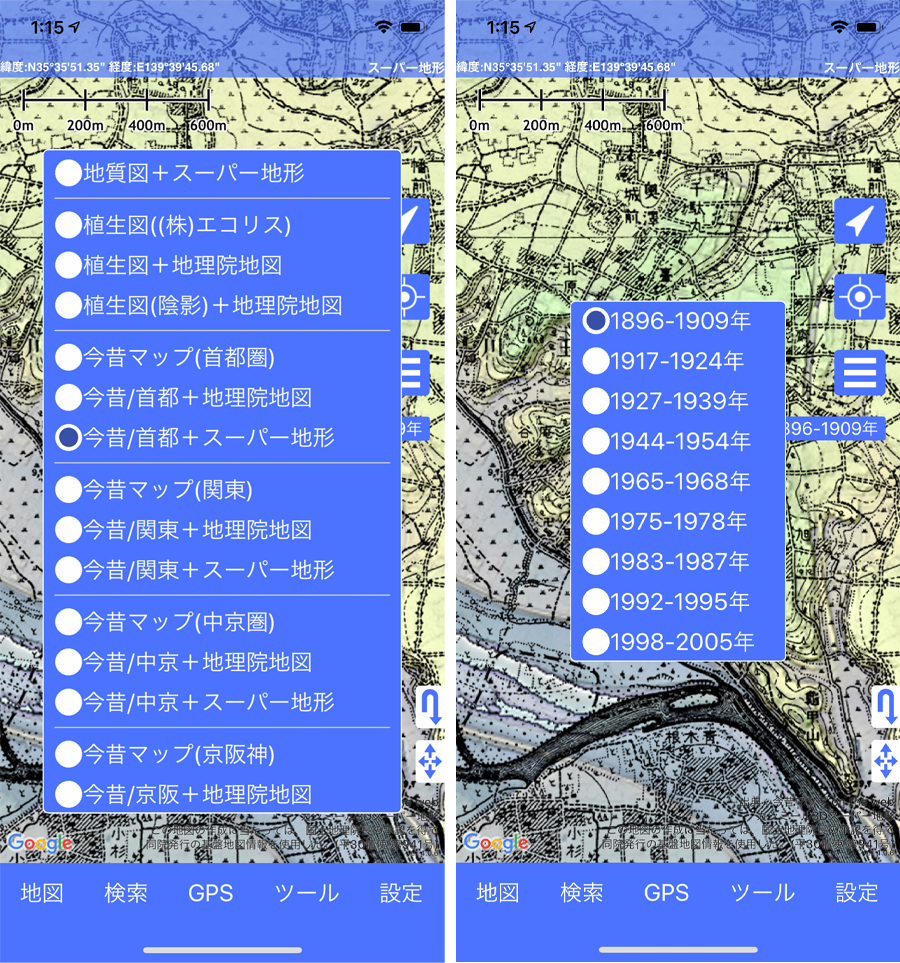Tap the crosshair target icon on right screen

[860, 297]
